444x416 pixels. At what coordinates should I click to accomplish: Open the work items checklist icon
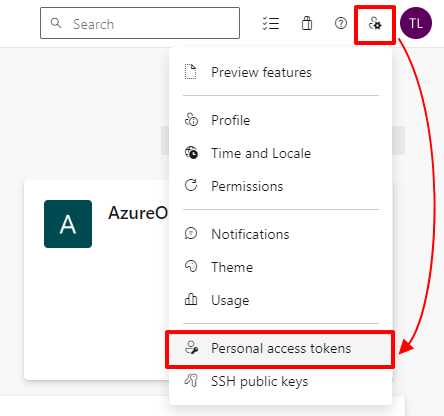[x=271, y=23]
